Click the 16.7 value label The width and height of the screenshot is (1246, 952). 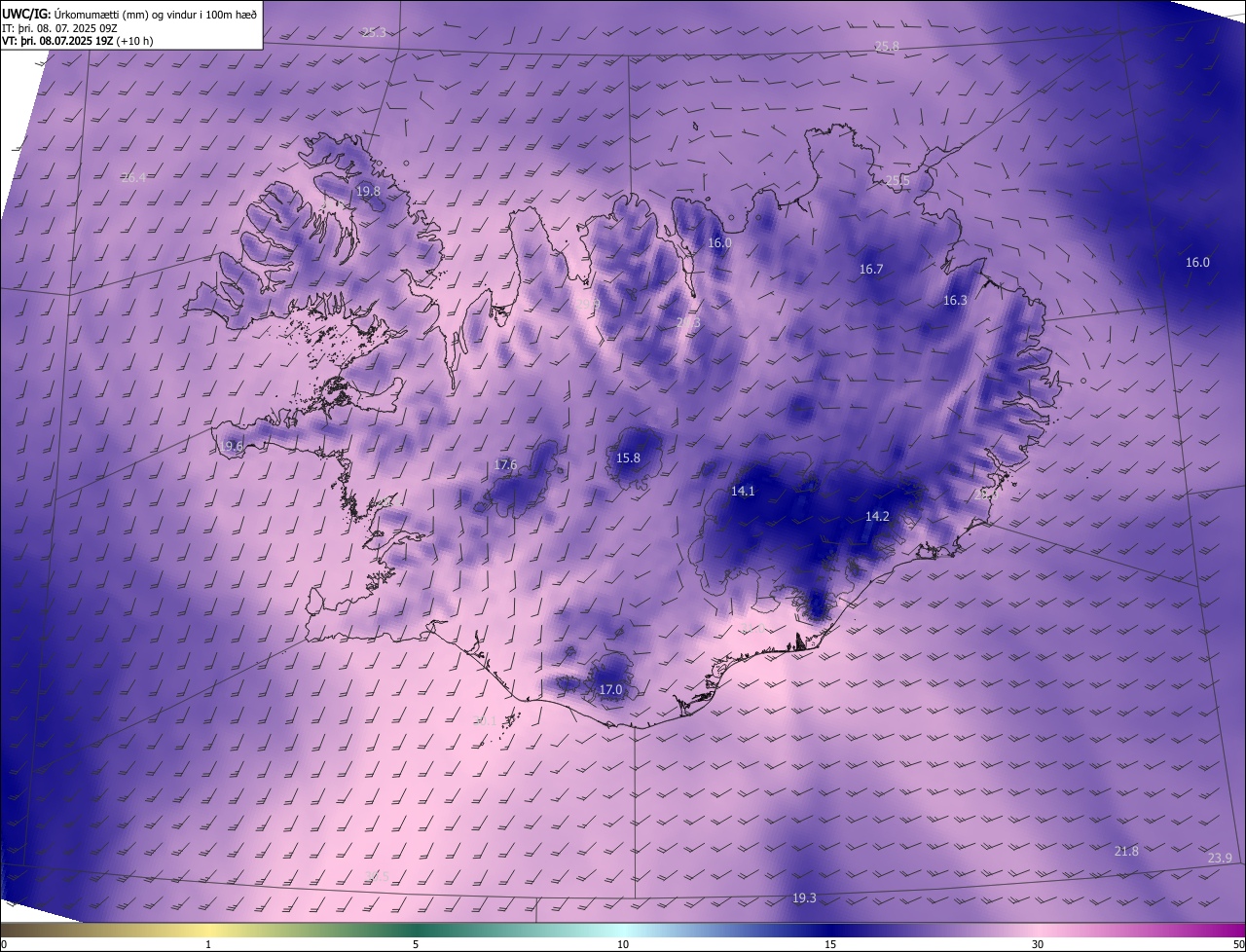tap(871, 270)
